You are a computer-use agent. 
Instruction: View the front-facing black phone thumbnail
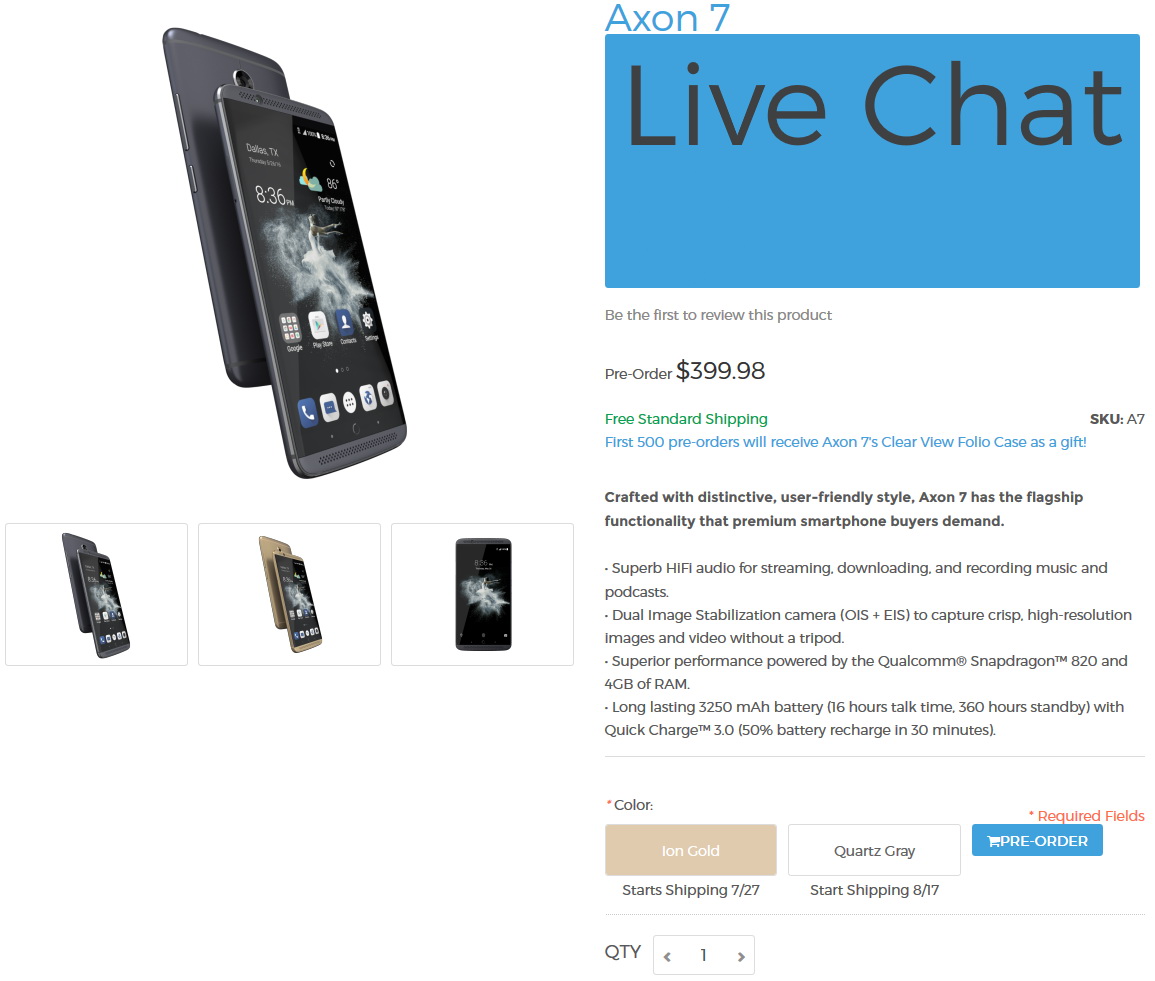[x=482, y=594]
